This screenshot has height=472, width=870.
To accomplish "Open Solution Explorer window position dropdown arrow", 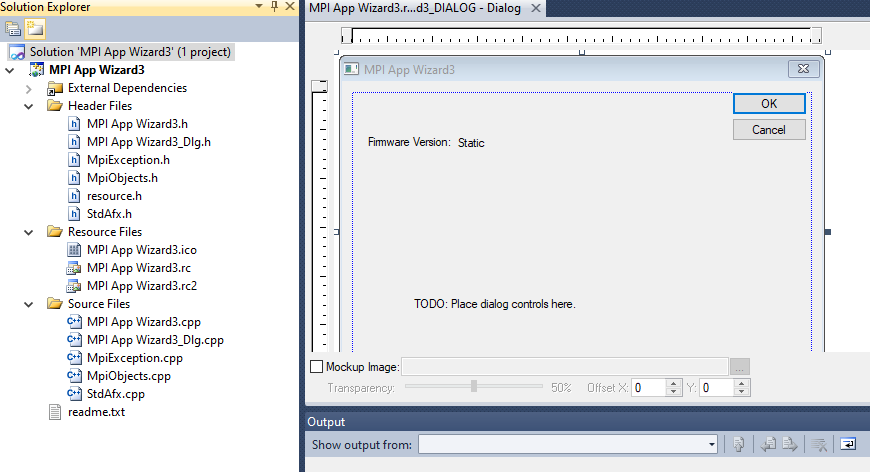I will tap(259, 7).
